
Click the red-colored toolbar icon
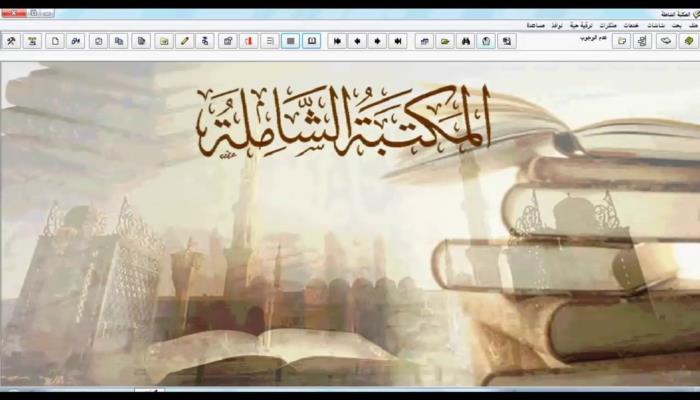pyautogui.click(x=246, y=41)
